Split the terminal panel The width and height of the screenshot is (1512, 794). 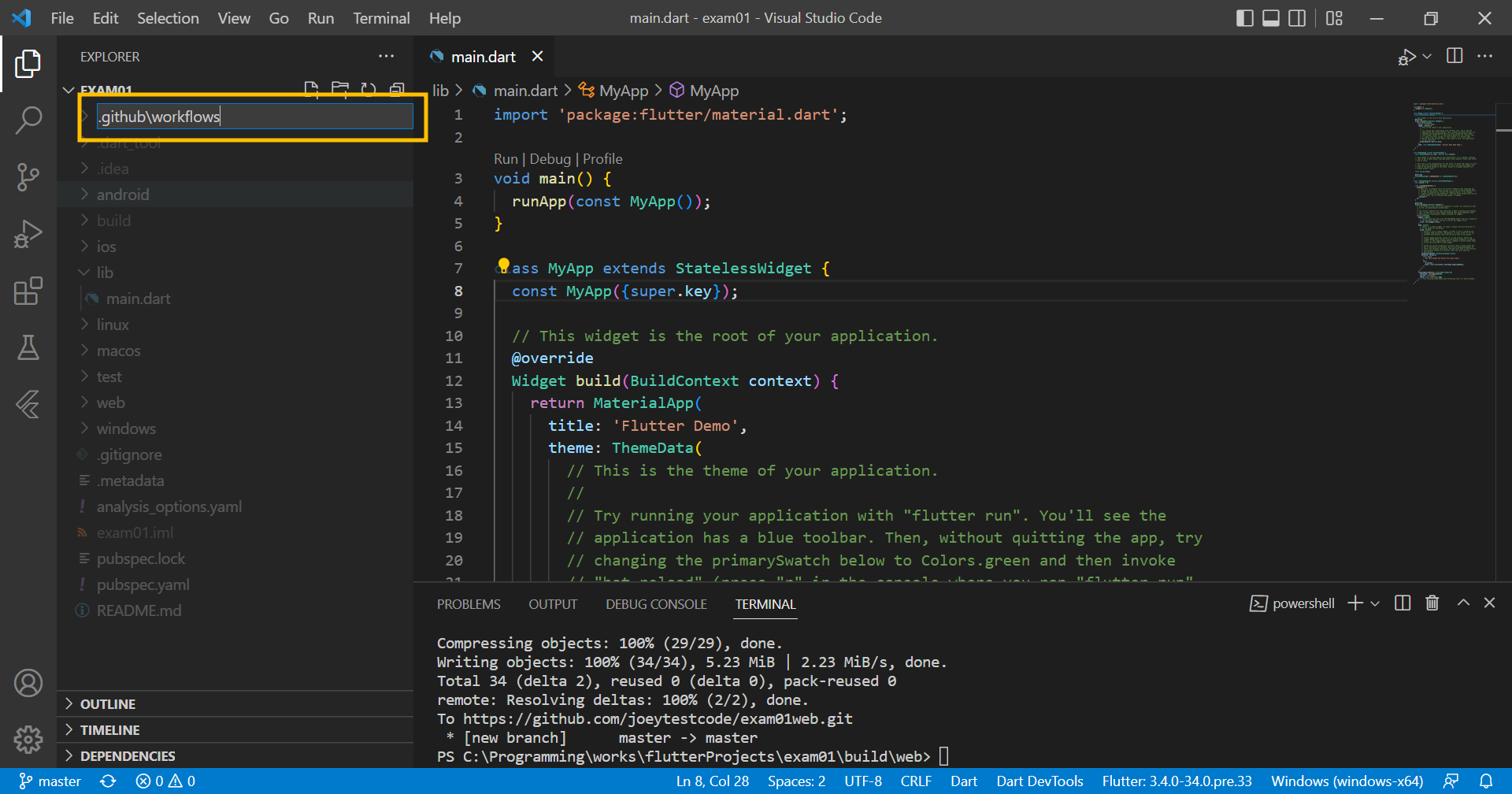[1403, 603]
